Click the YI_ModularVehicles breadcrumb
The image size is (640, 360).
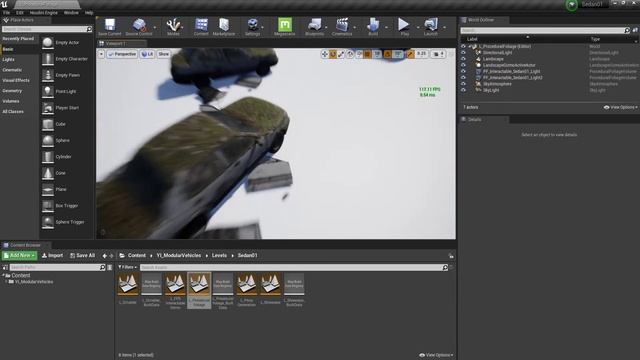pyautogui.click(x=179, y=256)
